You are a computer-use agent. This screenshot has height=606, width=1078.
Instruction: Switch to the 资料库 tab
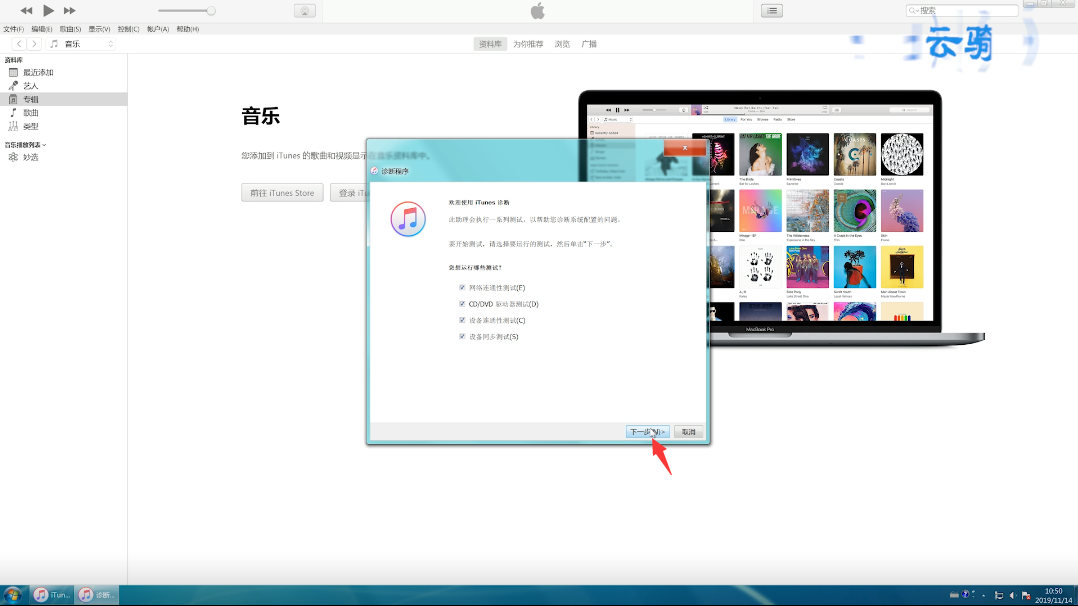coord(490,43)
